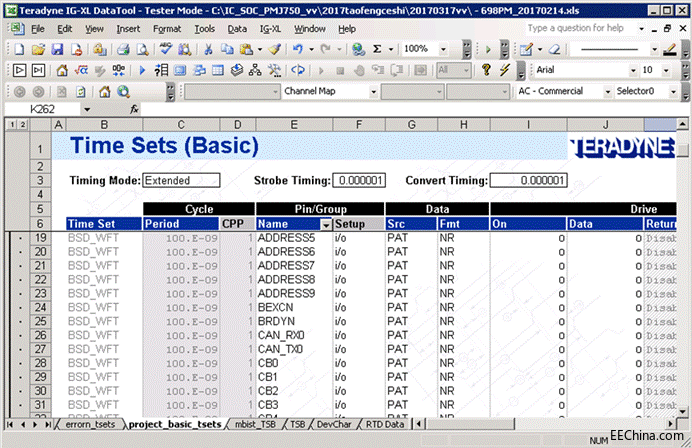Viewport: 692px width, 448px height.
Task: Paste using the clipboard icon
Action: 246,49
